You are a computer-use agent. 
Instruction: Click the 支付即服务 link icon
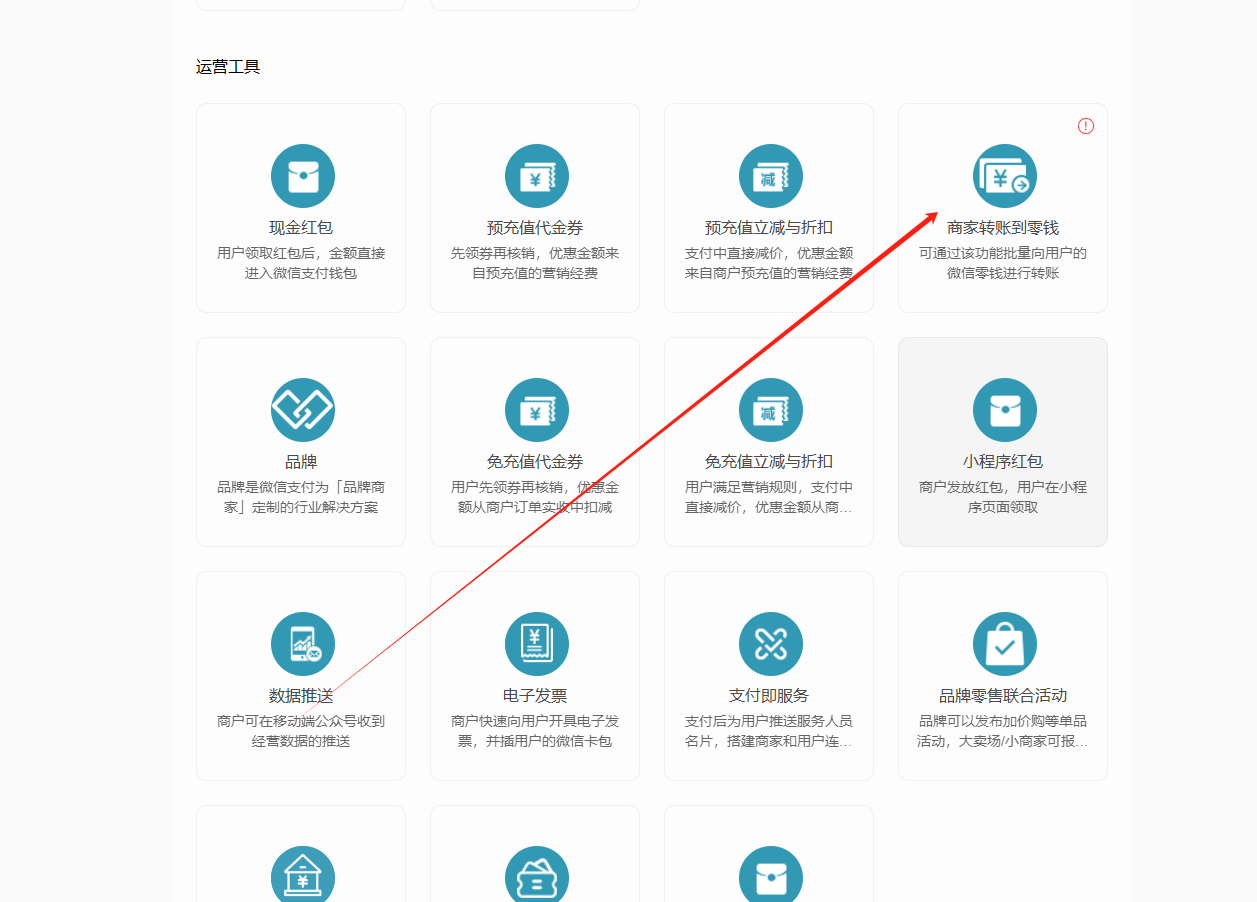(770, 644)
